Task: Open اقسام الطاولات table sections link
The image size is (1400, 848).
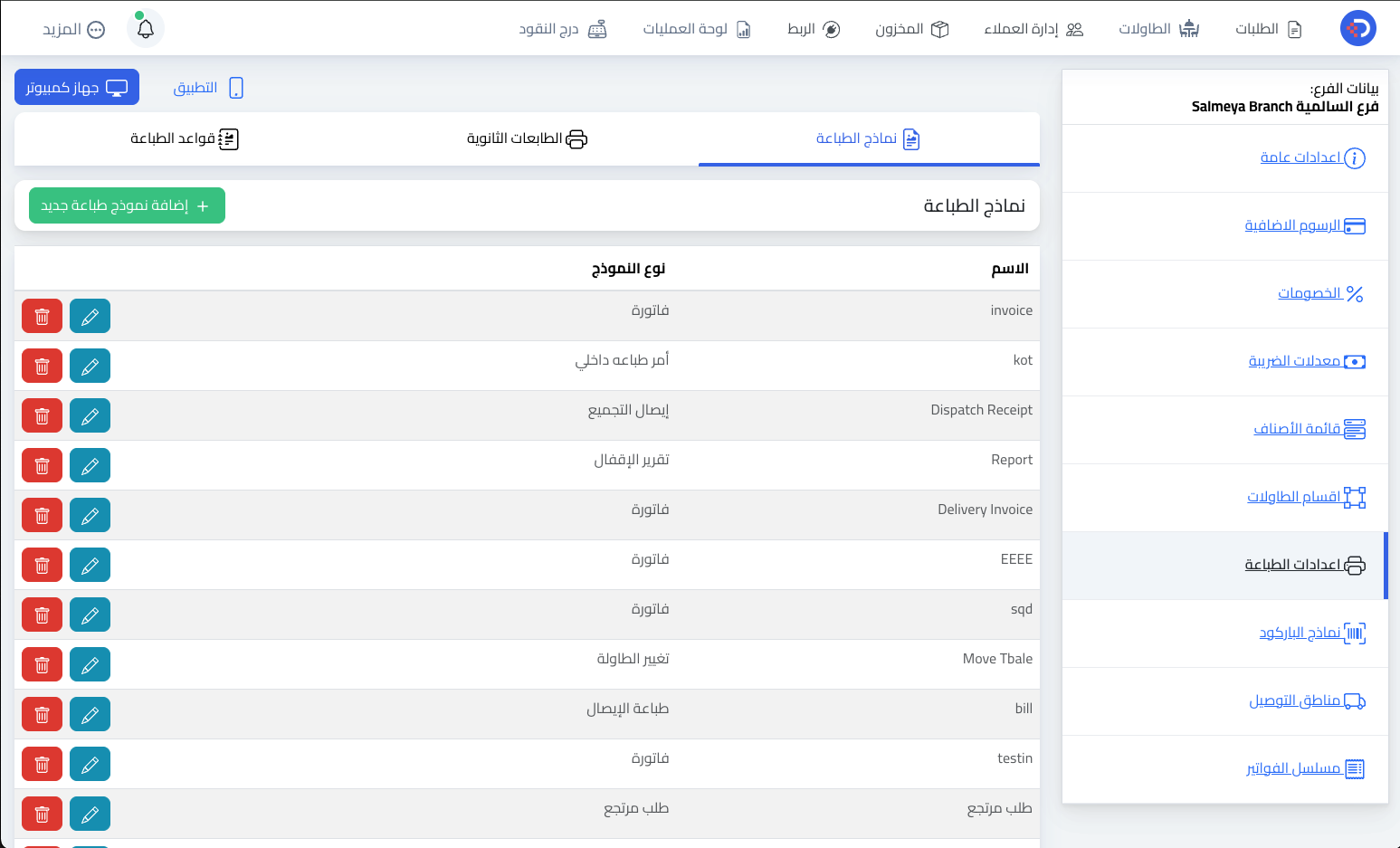Action: click(x=1306, y=497)
